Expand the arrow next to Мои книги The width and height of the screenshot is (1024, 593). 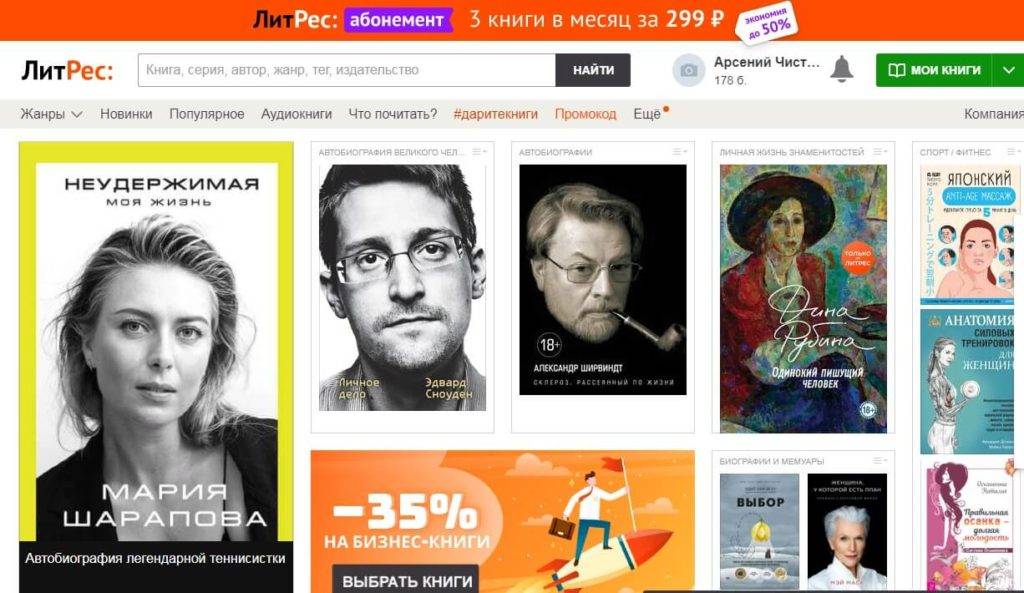click(1008, 70)
